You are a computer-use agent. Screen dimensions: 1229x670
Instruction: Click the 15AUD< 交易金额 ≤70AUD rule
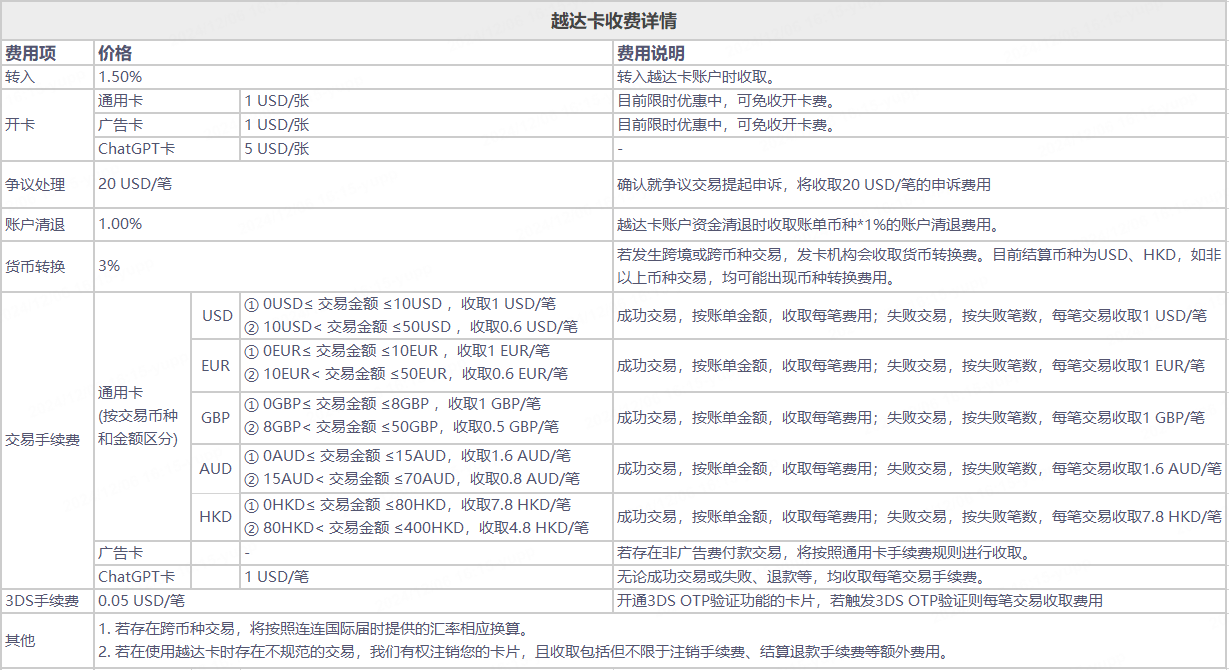point(412,479)
